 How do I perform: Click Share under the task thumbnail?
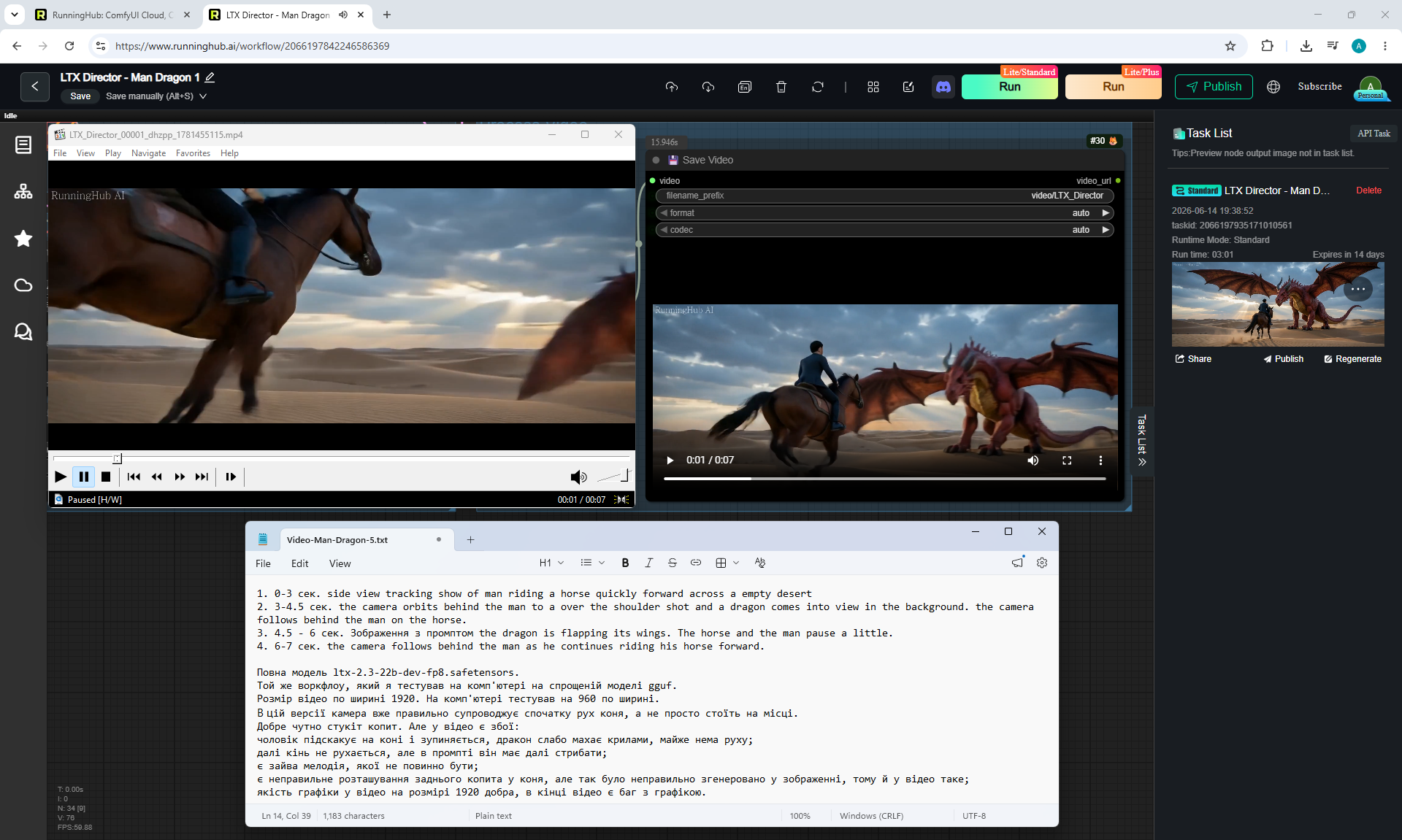tap(1193, 359)
